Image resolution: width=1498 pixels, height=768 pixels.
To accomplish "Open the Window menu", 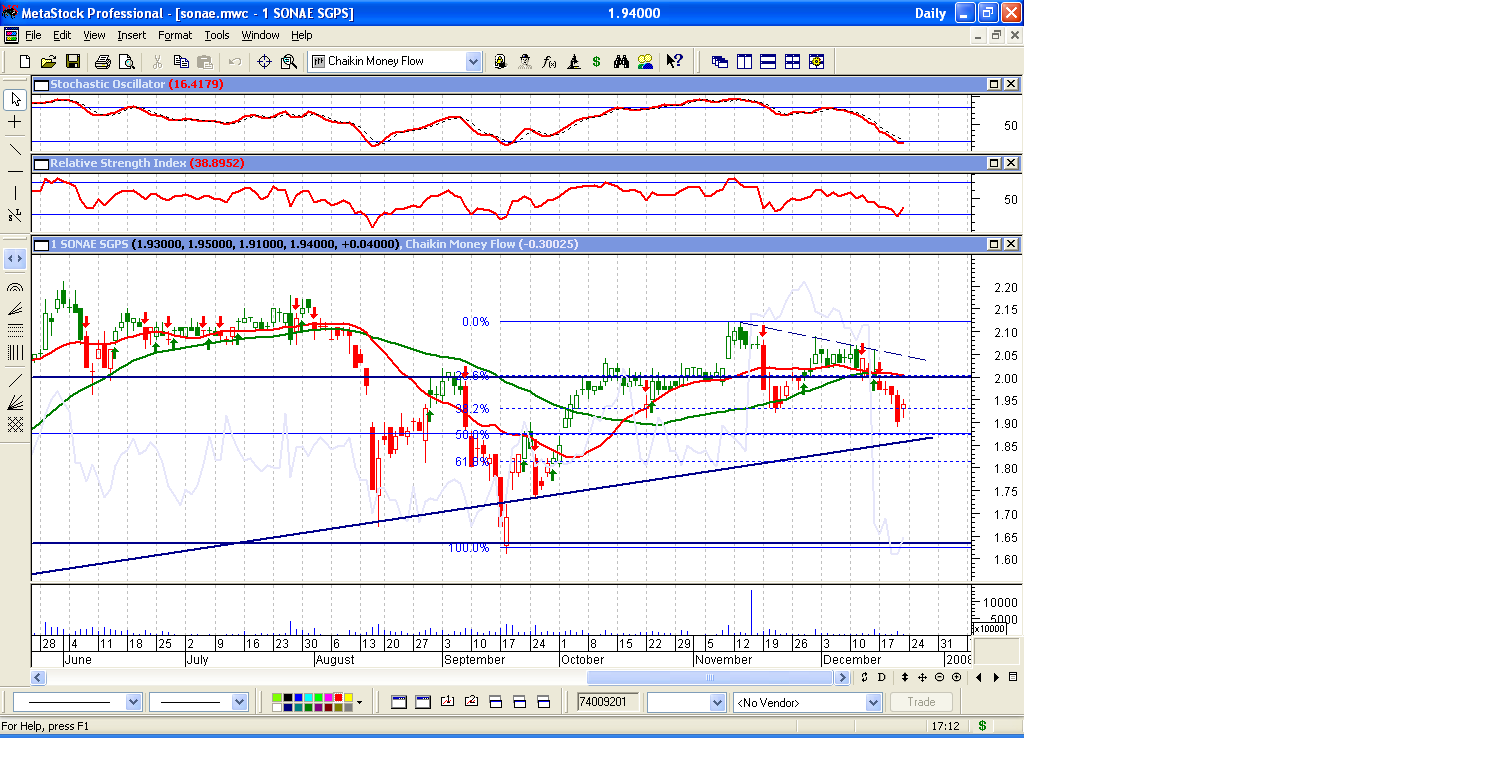I will pos(261,35).
